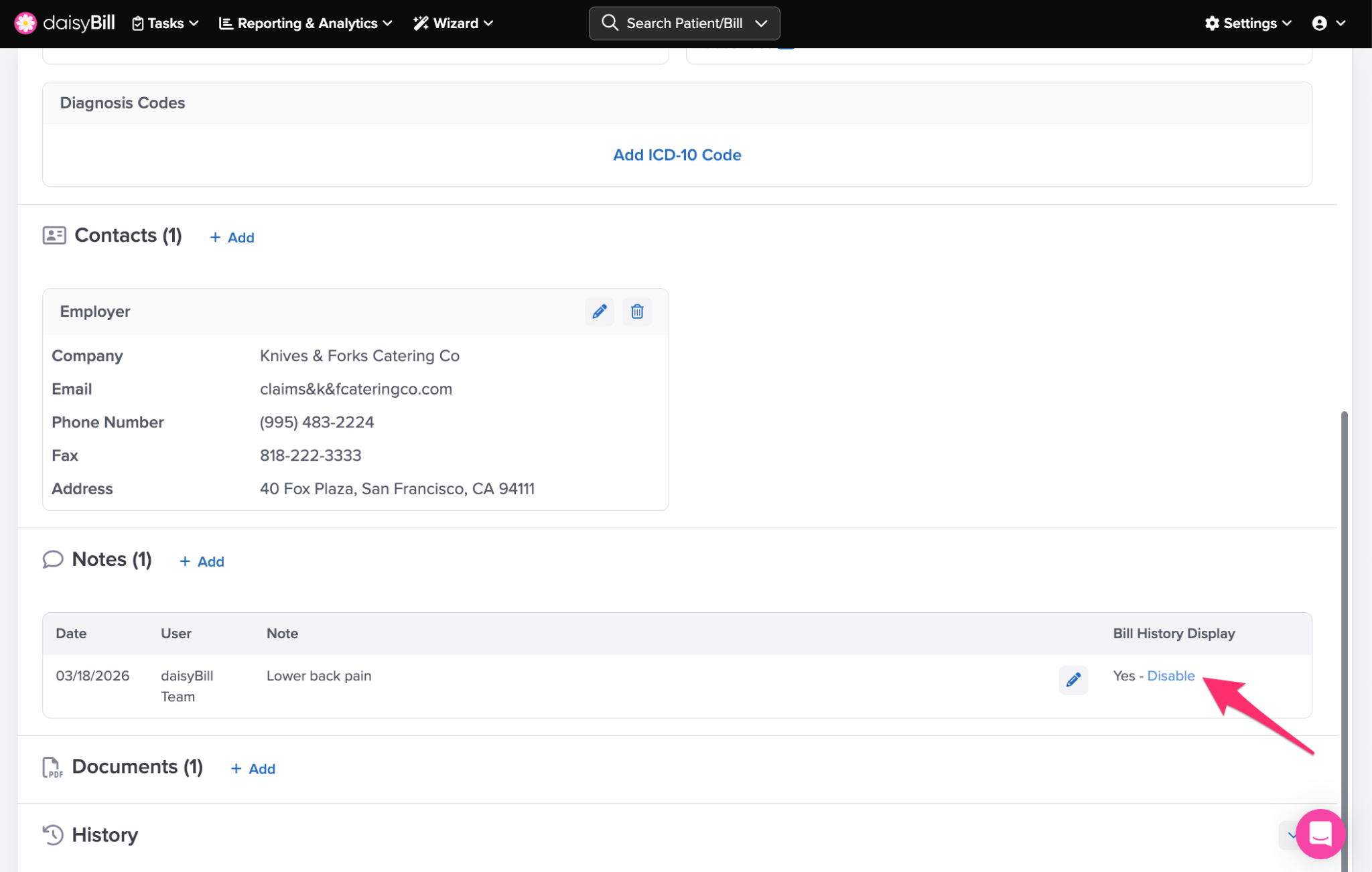The image size is (1372, 872).
Task: Delete the Employer contact with the trash icon
Action: click(x=636, y=311)
